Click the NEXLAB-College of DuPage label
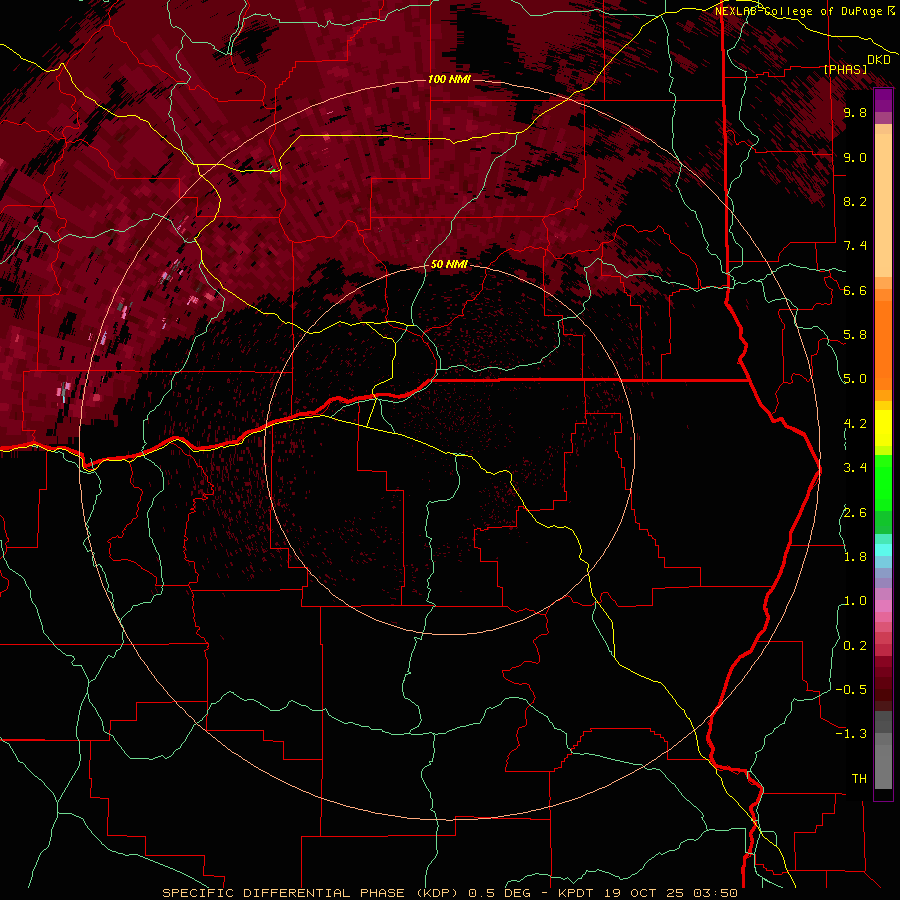Viewport: 900px width, 900px height. 800,11
